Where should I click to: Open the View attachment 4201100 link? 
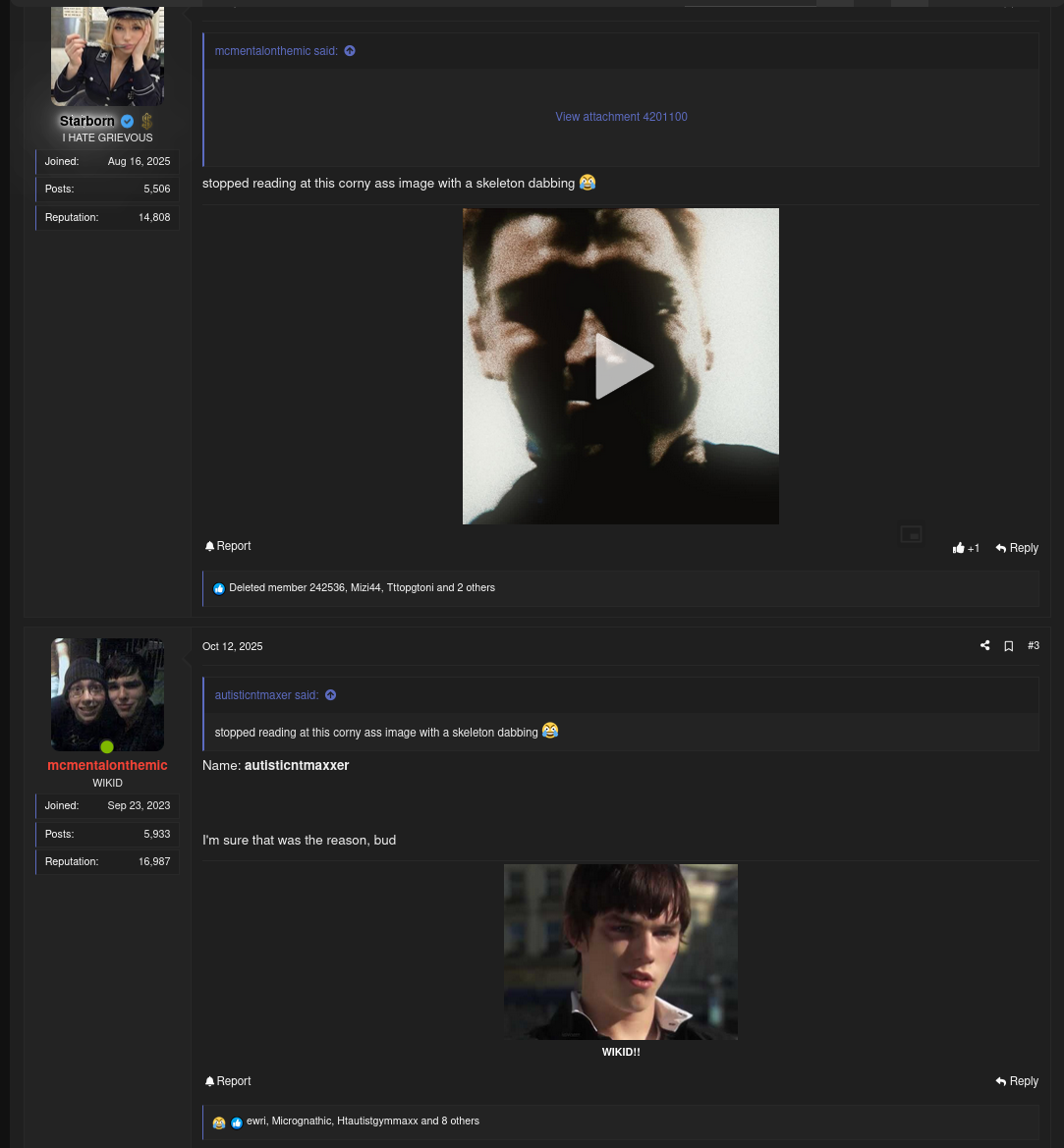[621, 117]
